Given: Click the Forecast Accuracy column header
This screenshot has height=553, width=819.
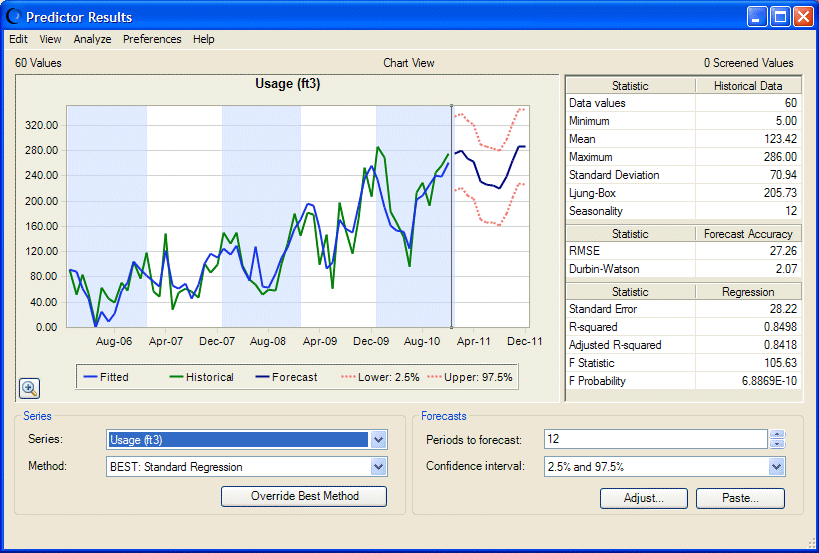Looking at the screenshot, I should click(x=748, y=234).
